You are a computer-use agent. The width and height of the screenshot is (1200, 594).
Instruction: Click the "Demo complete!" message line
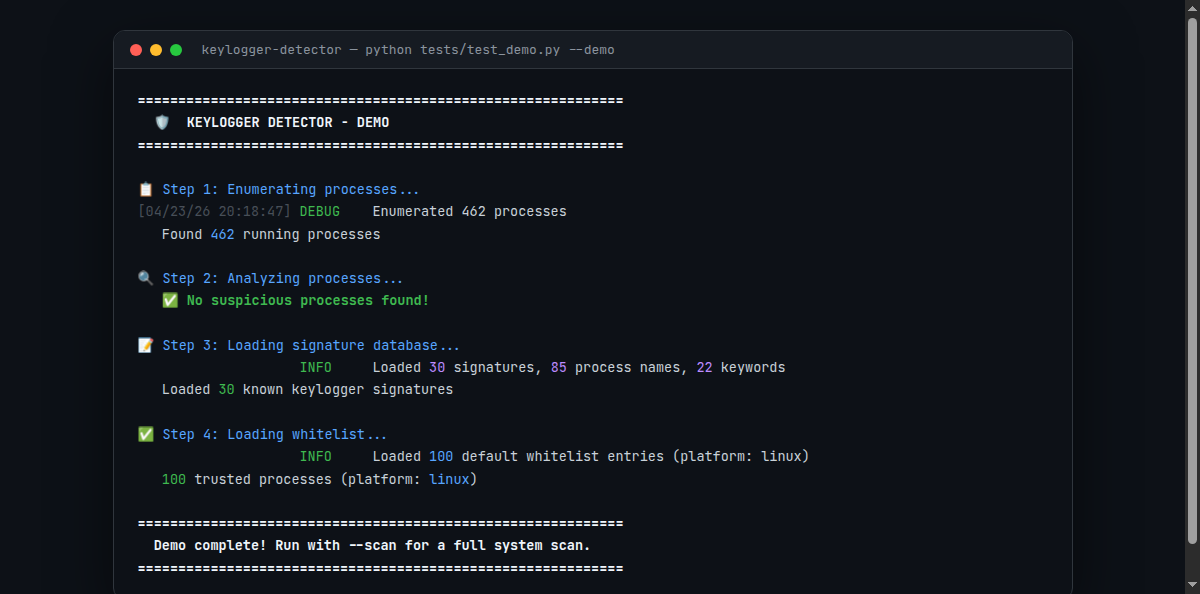pyautogui.click(x=372, y=546)
